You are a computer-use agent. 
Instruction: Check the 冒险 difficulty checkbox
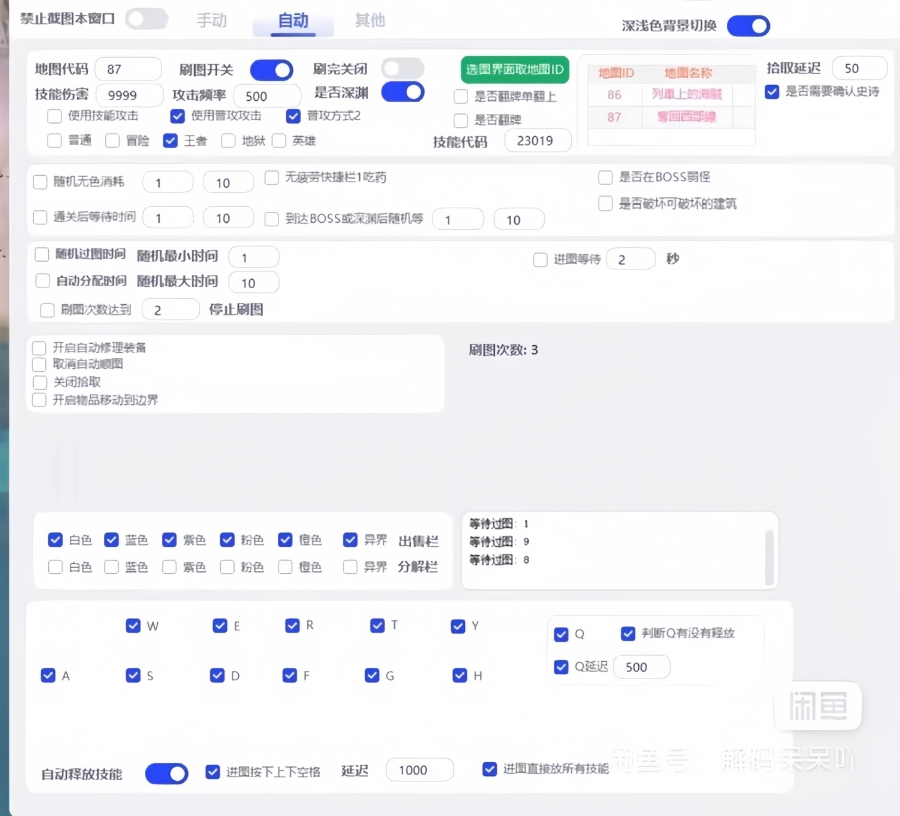coord(112,141)
